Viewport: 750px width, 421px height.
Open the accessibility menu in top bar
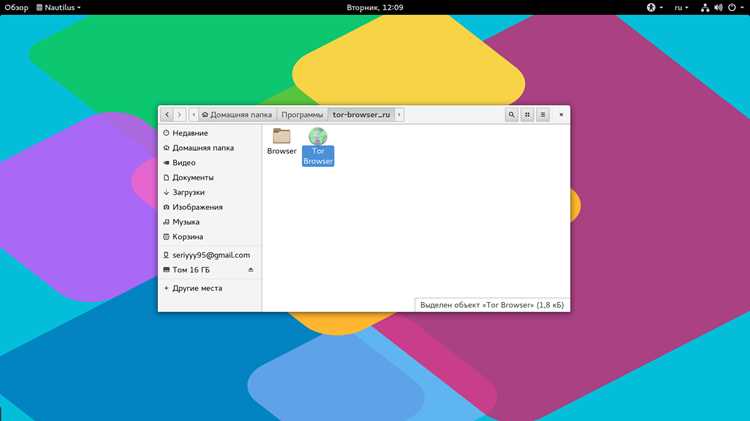pos(654,7)
